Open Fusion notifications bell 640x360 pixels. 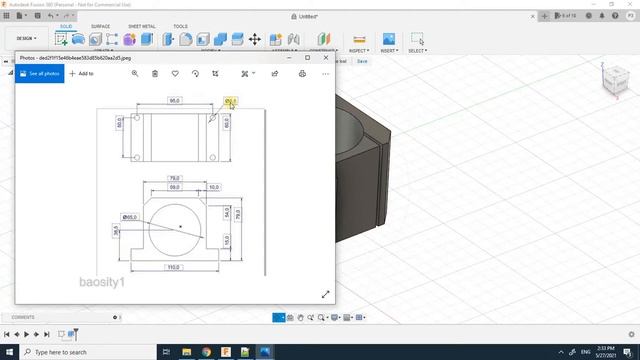(x=602, y=16)
